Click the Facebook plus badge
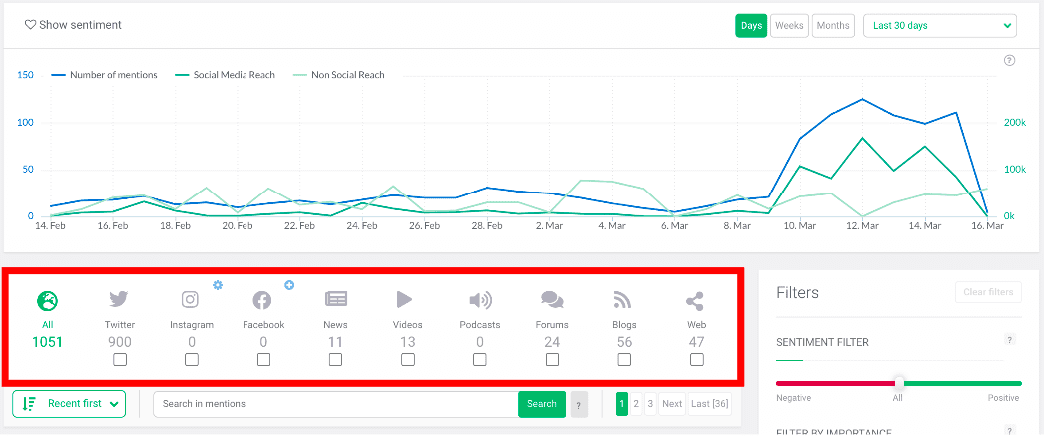1044x438 pixels. (x=289, y=285)
